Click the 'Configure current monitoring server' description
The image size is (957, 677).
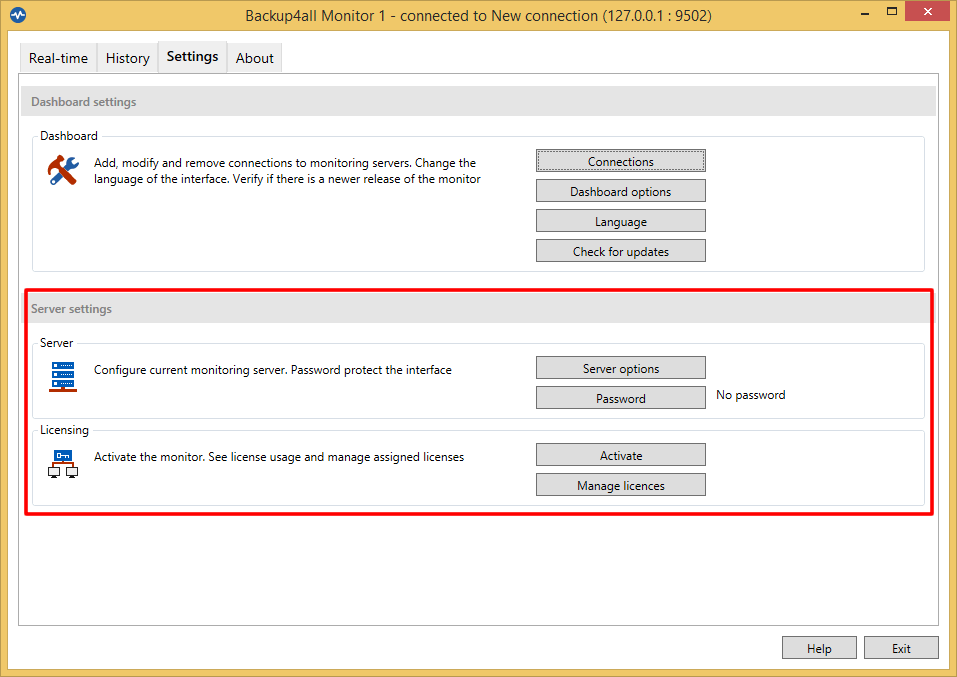pyautogui.click(x=273, y=370)
